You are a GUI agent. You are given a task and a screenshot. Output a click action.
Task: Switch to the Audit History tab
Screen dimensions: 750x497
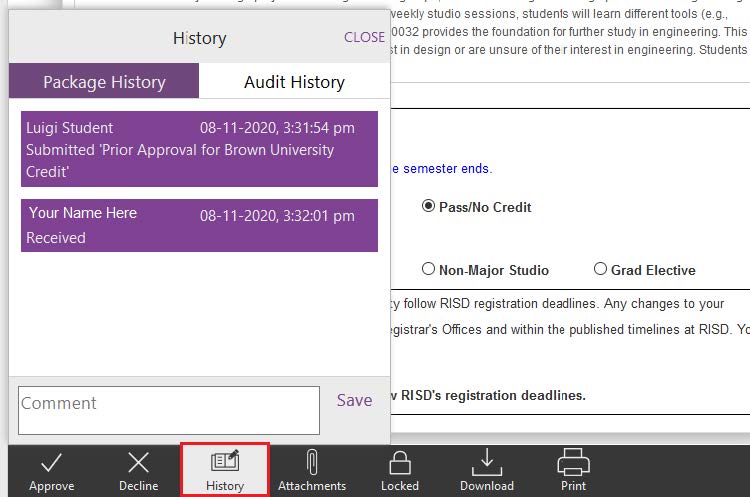click(294, 81)
